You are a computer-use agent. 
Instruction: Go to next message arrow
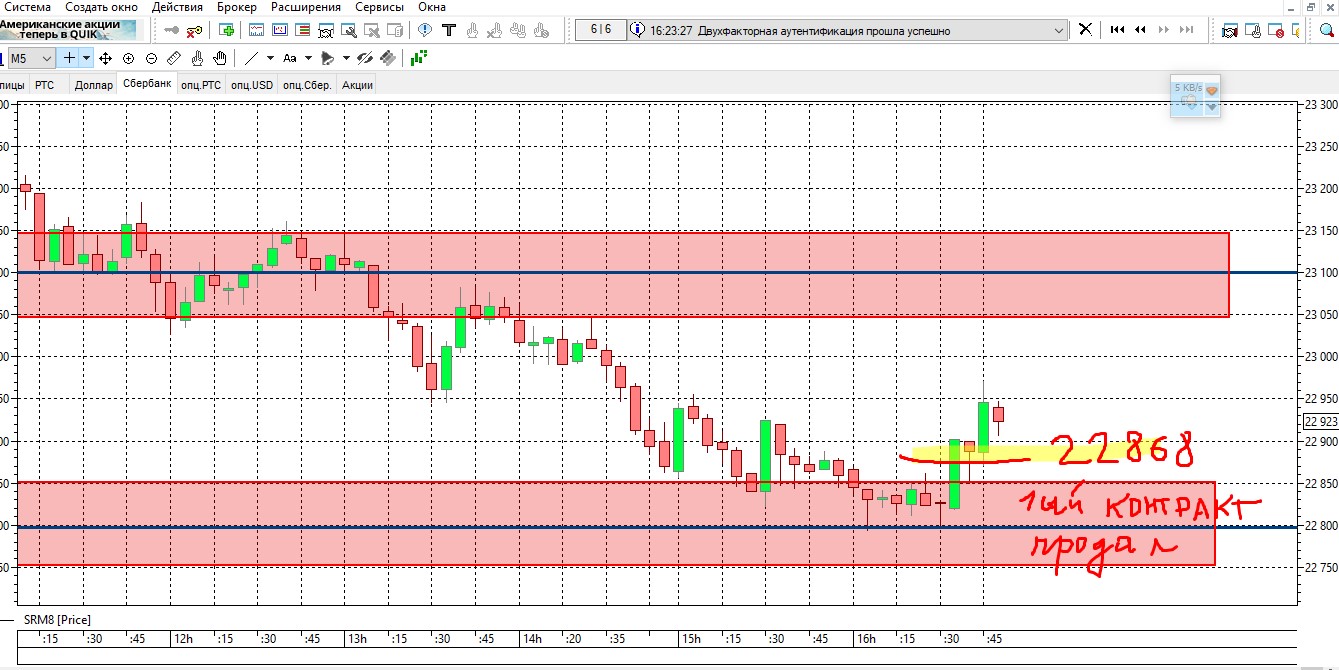pos(1164,29)
